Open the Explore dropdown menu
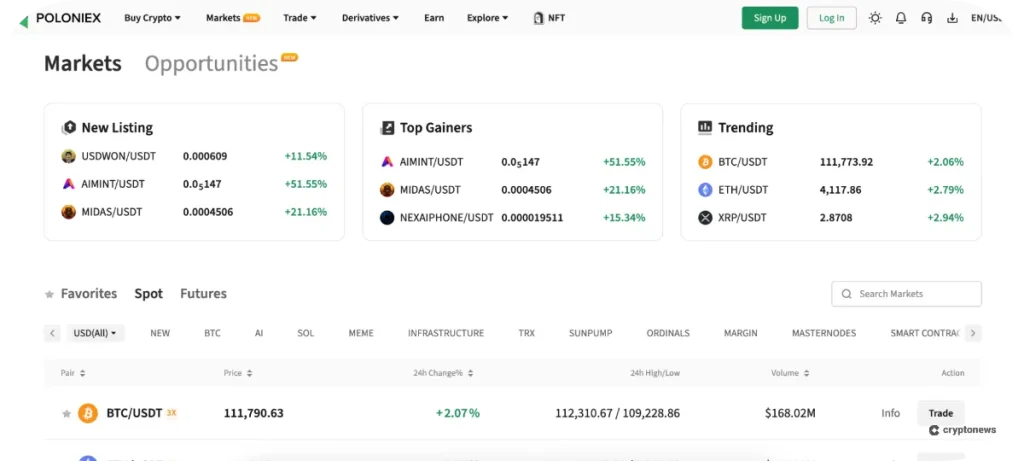Image resolution: width=1024 pixels, height=461 pixels. click(487, 18)
